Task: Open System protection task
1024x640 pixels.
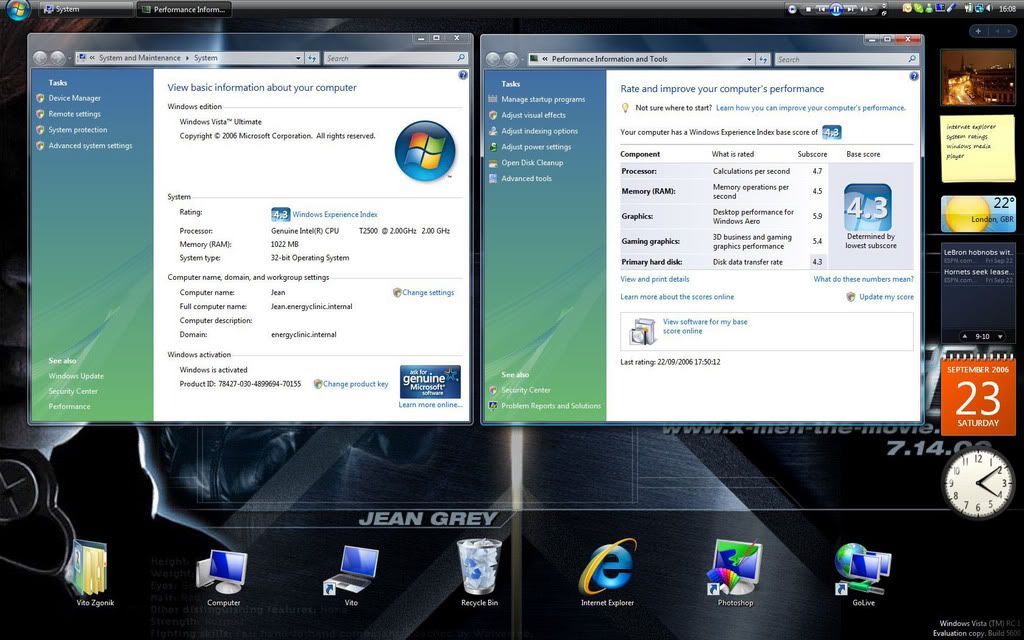Action: (x=78, y=130)
